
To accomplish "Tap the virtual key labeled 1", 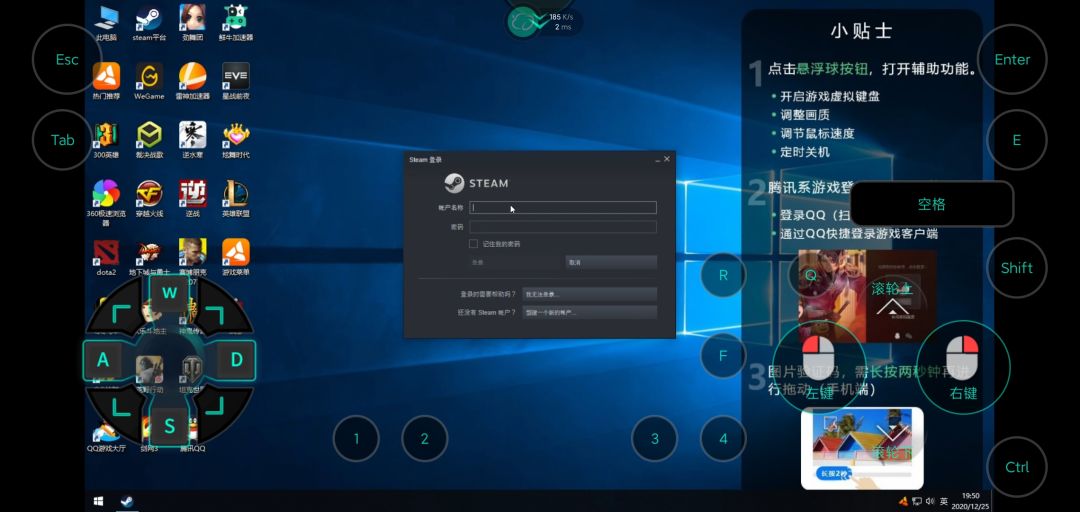I will coord(356,439).
